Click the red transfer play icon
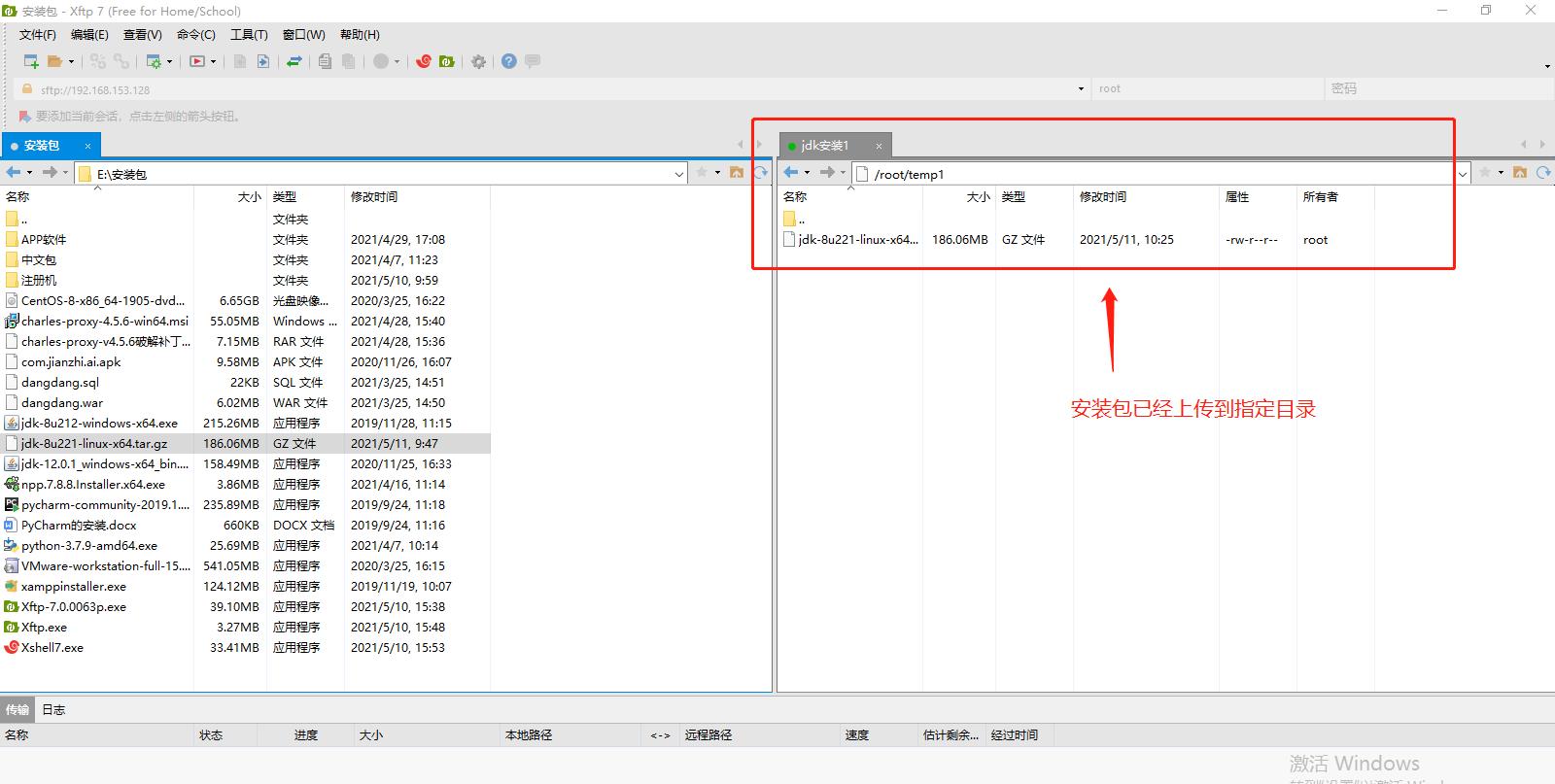Viewport: 1555px width, 784px height. coord(197,61)
